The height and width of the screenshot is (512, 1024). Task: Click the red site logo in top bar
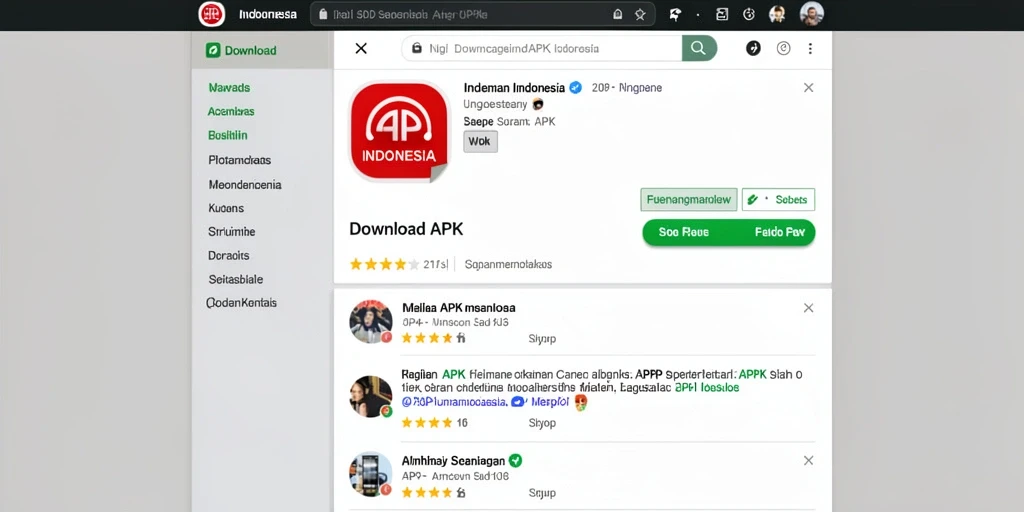pyautogui.click(x=212, y=14)
